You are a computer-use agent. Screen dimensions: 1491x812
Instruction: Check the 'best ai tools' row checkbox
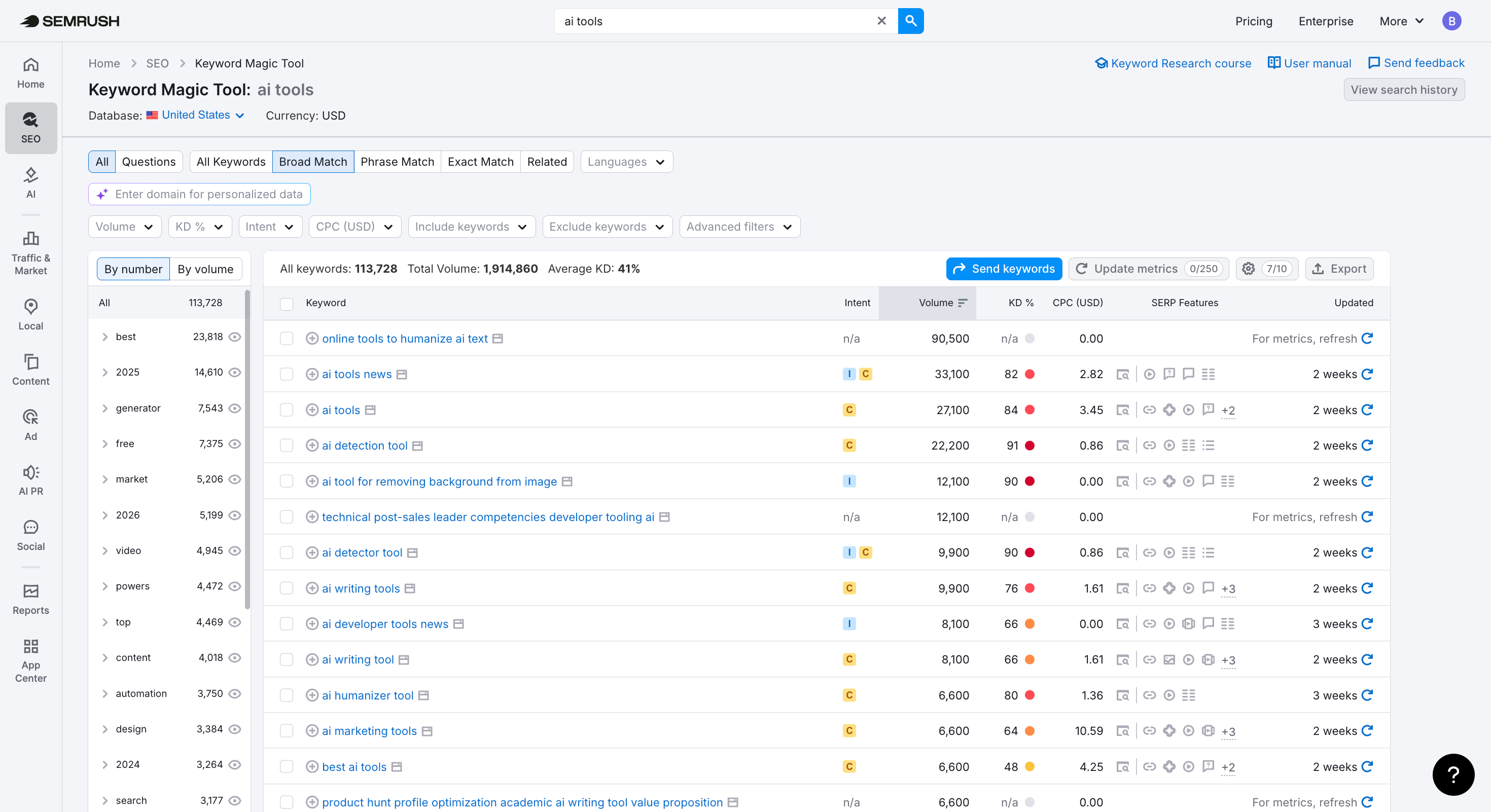pos(287,766)
